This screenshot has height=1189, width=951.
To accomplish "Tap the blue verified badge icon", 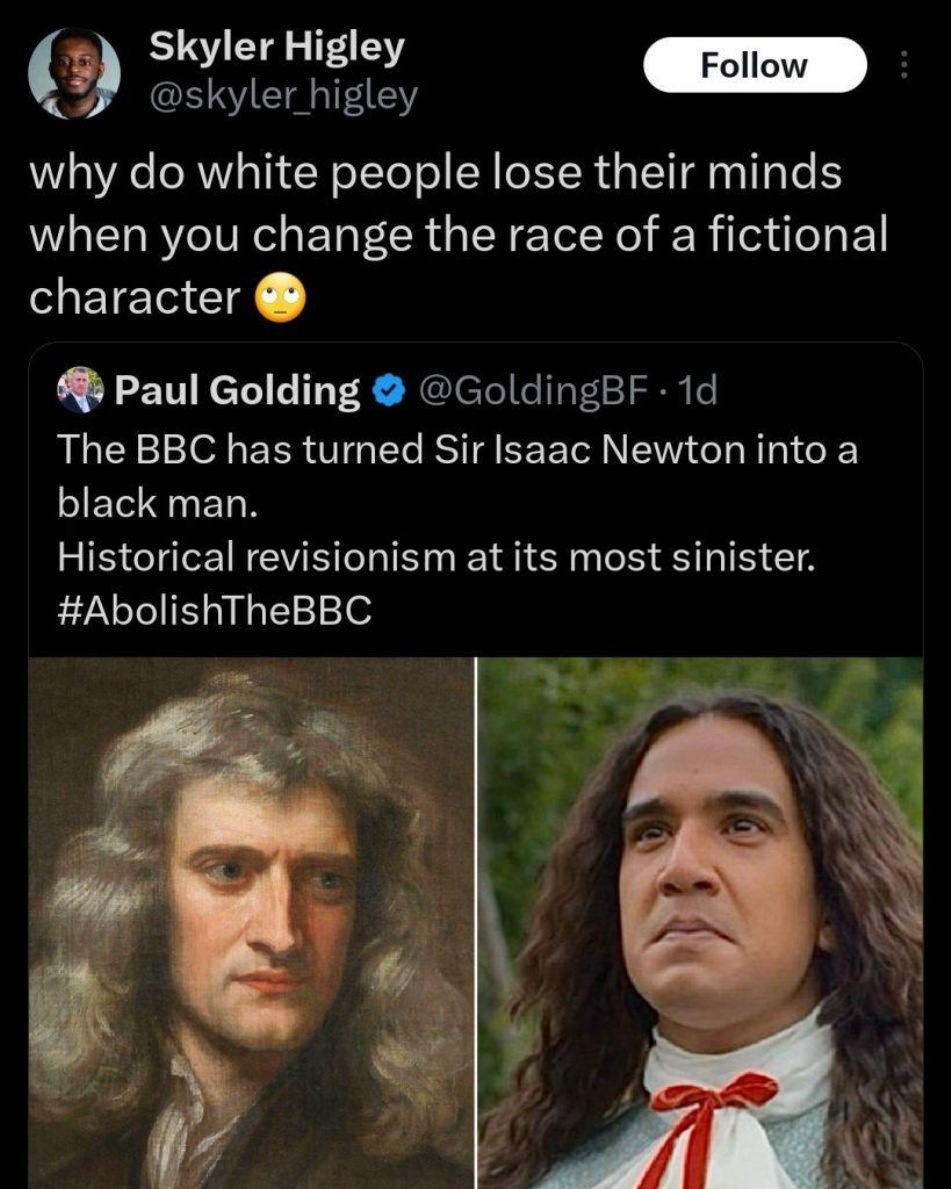I will 388,391.
